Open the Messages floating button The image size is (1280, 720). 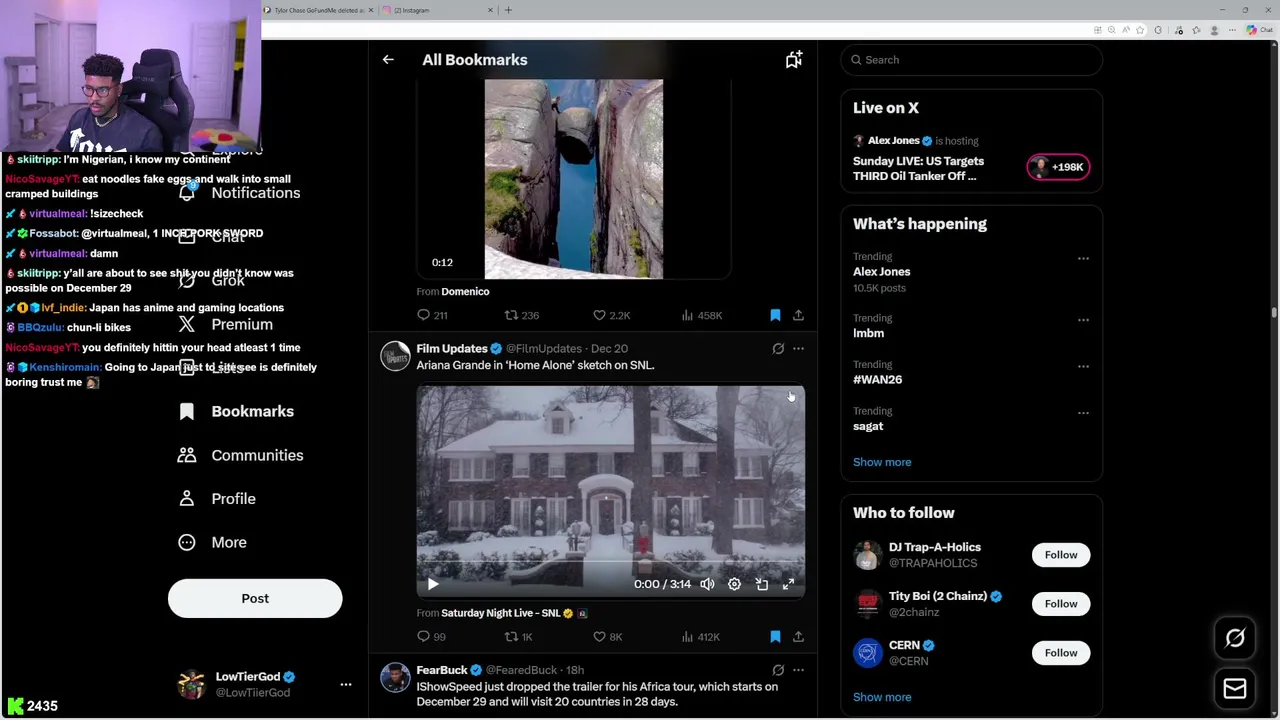tap(1235, 688)
